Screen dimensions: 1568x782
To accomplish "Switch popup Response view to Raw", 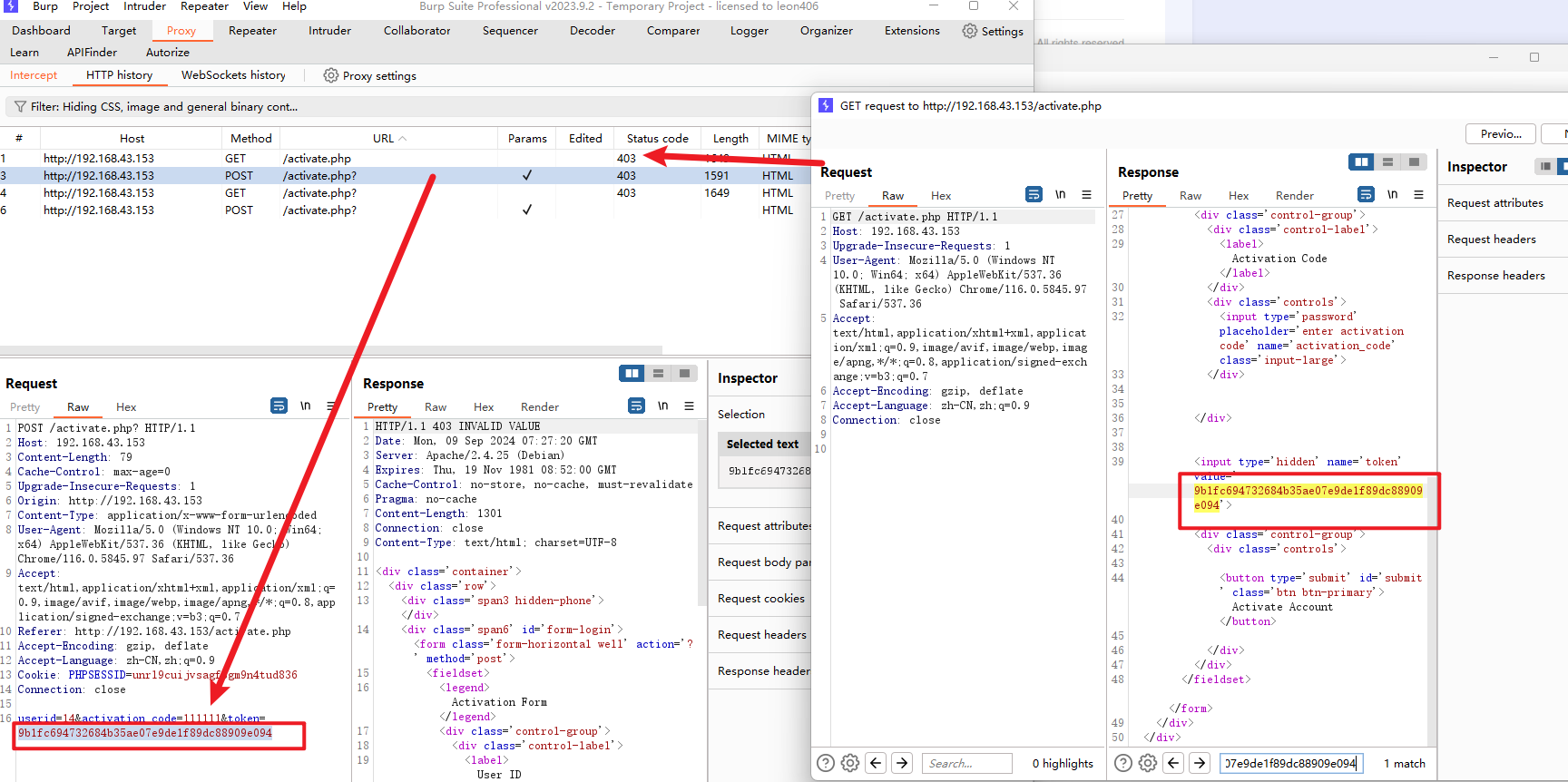I will click(1190, 196).
